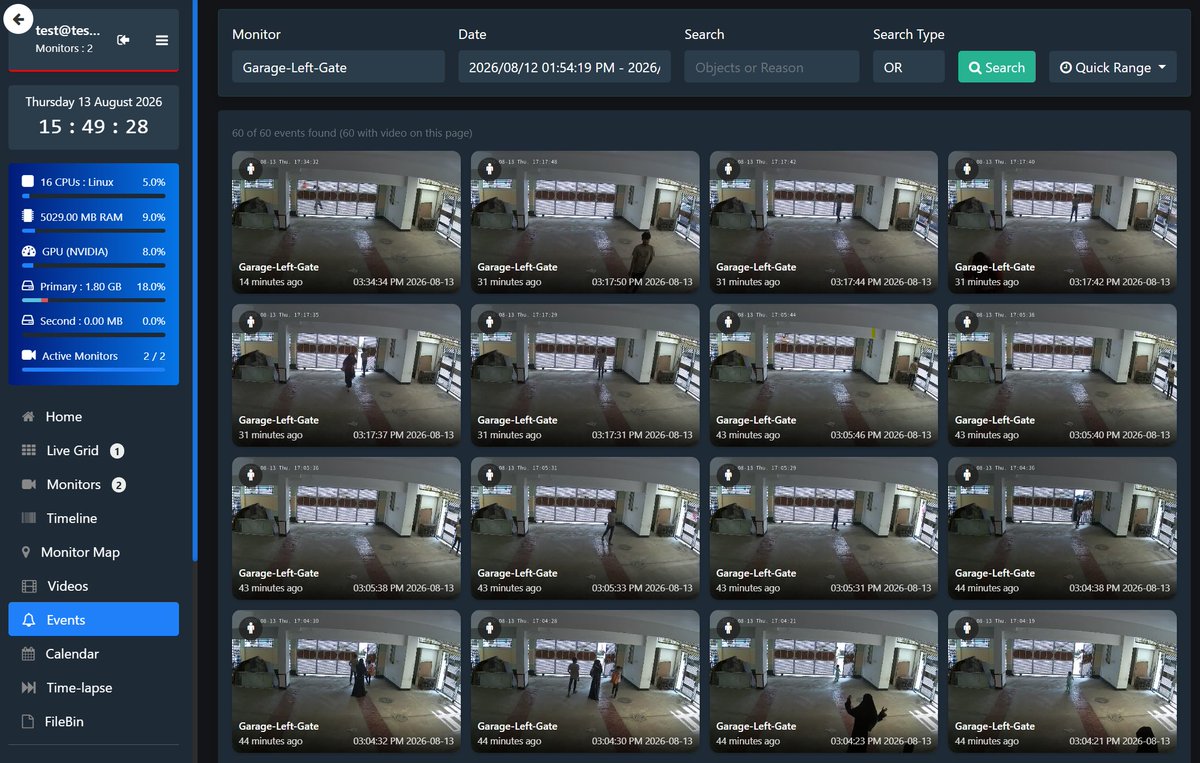Image resolution: width=1200 pixels, height=763 pixels.
Task: Click the 16 CPUs usage progress bar
Action: coord(94,196)
